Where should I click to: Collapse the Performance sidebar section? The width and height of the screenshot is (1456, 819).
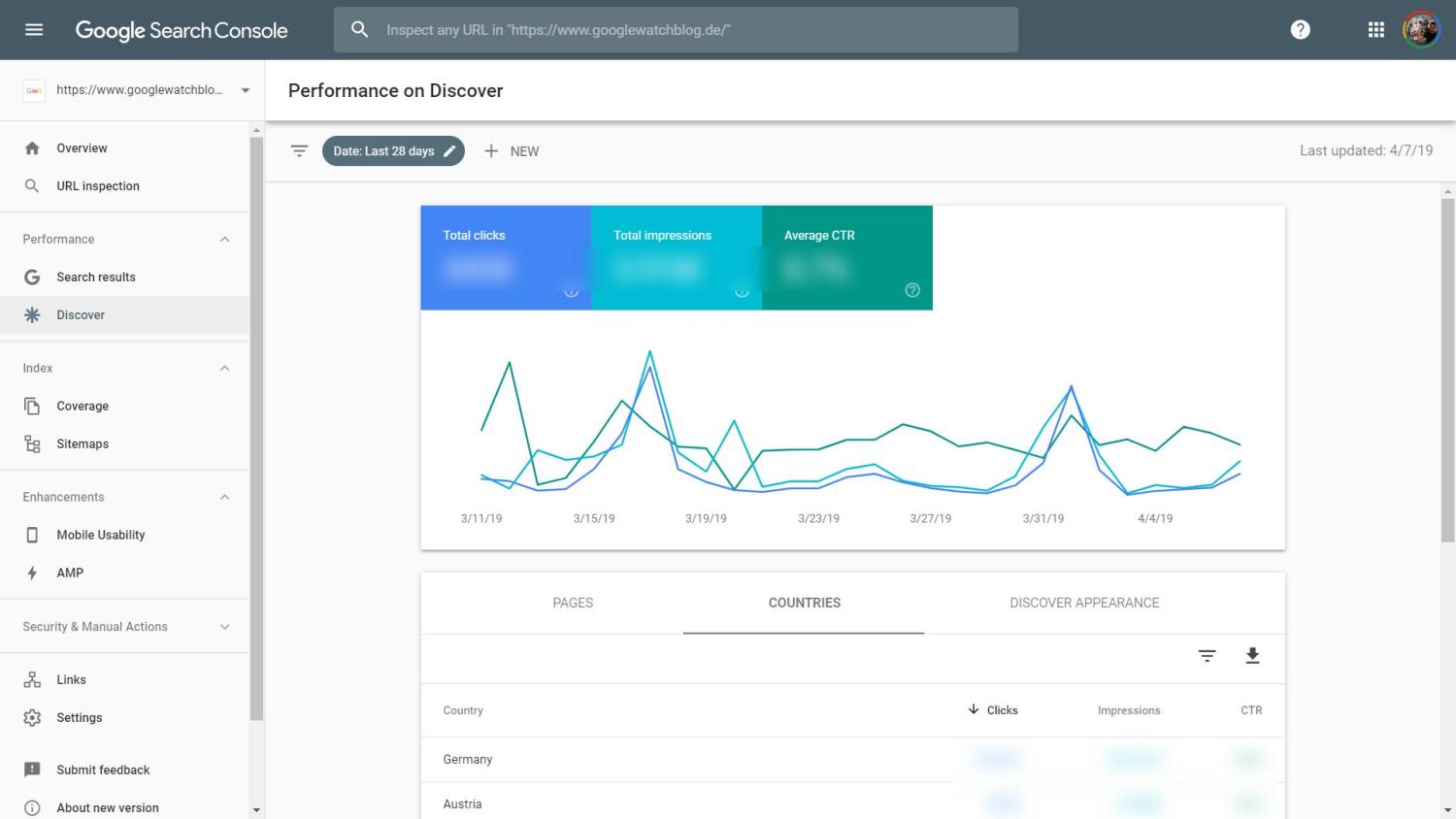[224, 240]
